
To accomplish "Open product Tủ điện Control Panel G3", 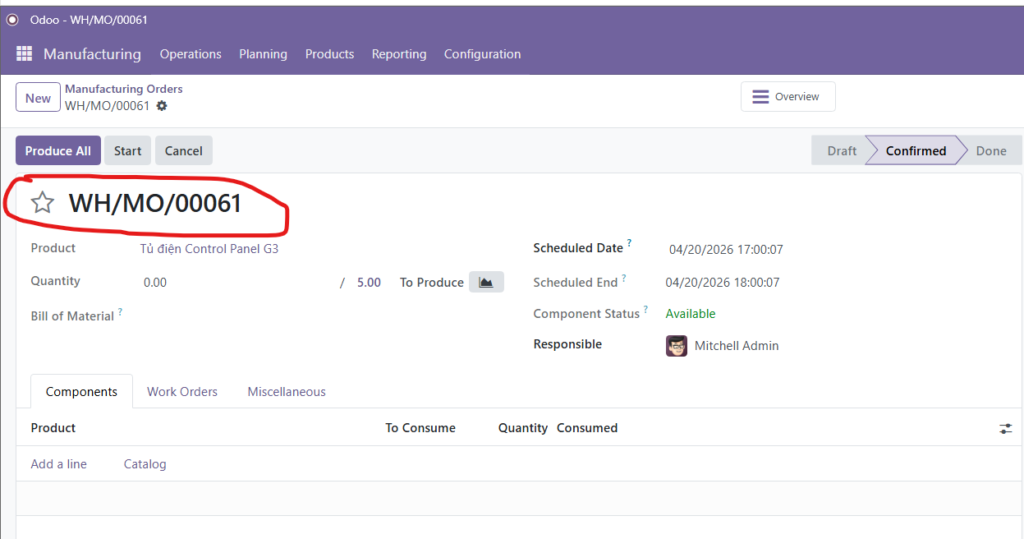I will [209, 248].
